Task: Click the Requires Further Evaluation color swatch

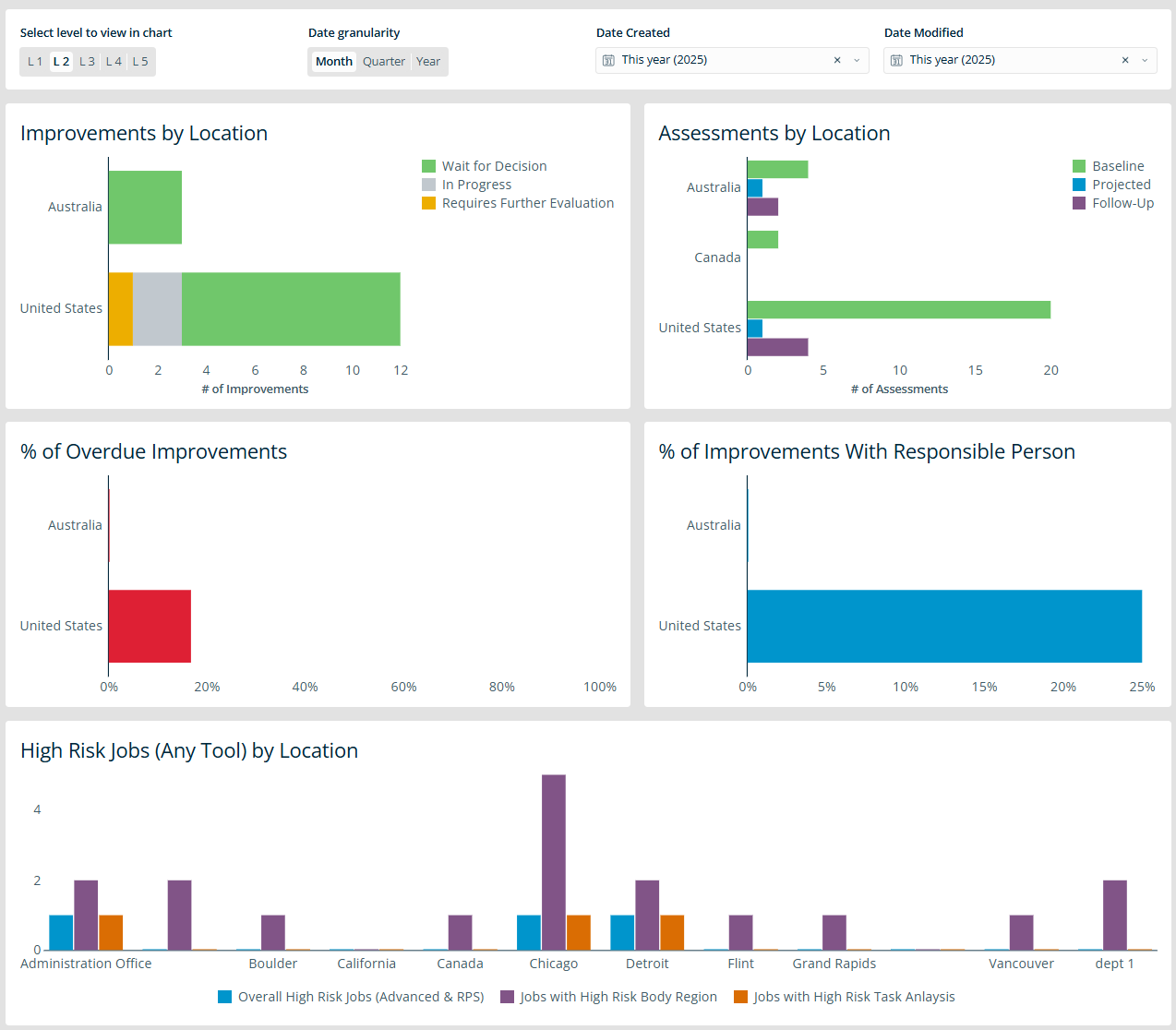Action: point(428,203)
